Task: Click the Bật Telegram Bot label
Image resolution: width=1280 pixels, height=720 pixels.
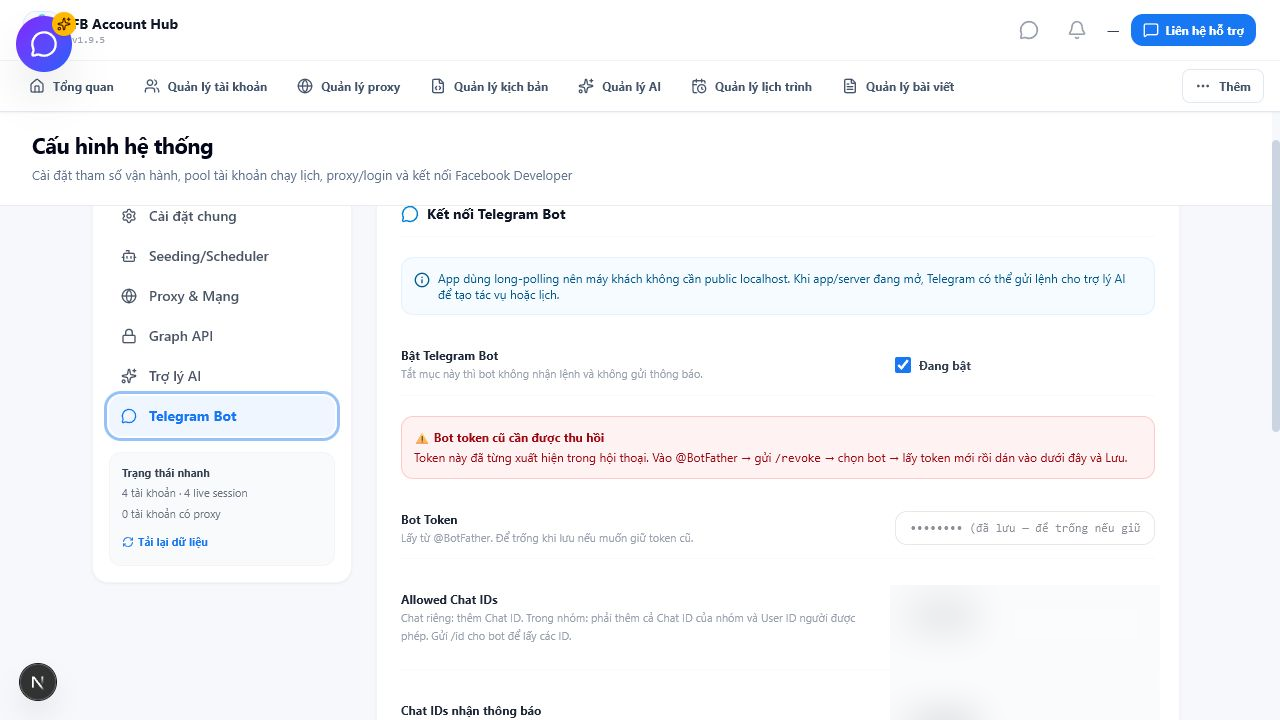Action: (449, 356)
